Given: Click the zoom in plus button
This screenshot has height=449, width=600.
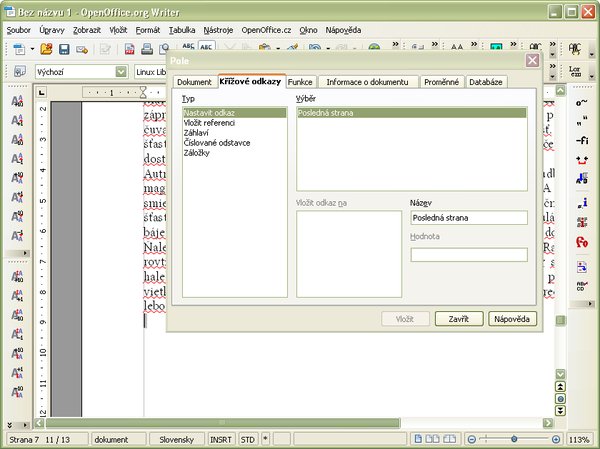Looking at the screenshot, I should coord(556,439).
